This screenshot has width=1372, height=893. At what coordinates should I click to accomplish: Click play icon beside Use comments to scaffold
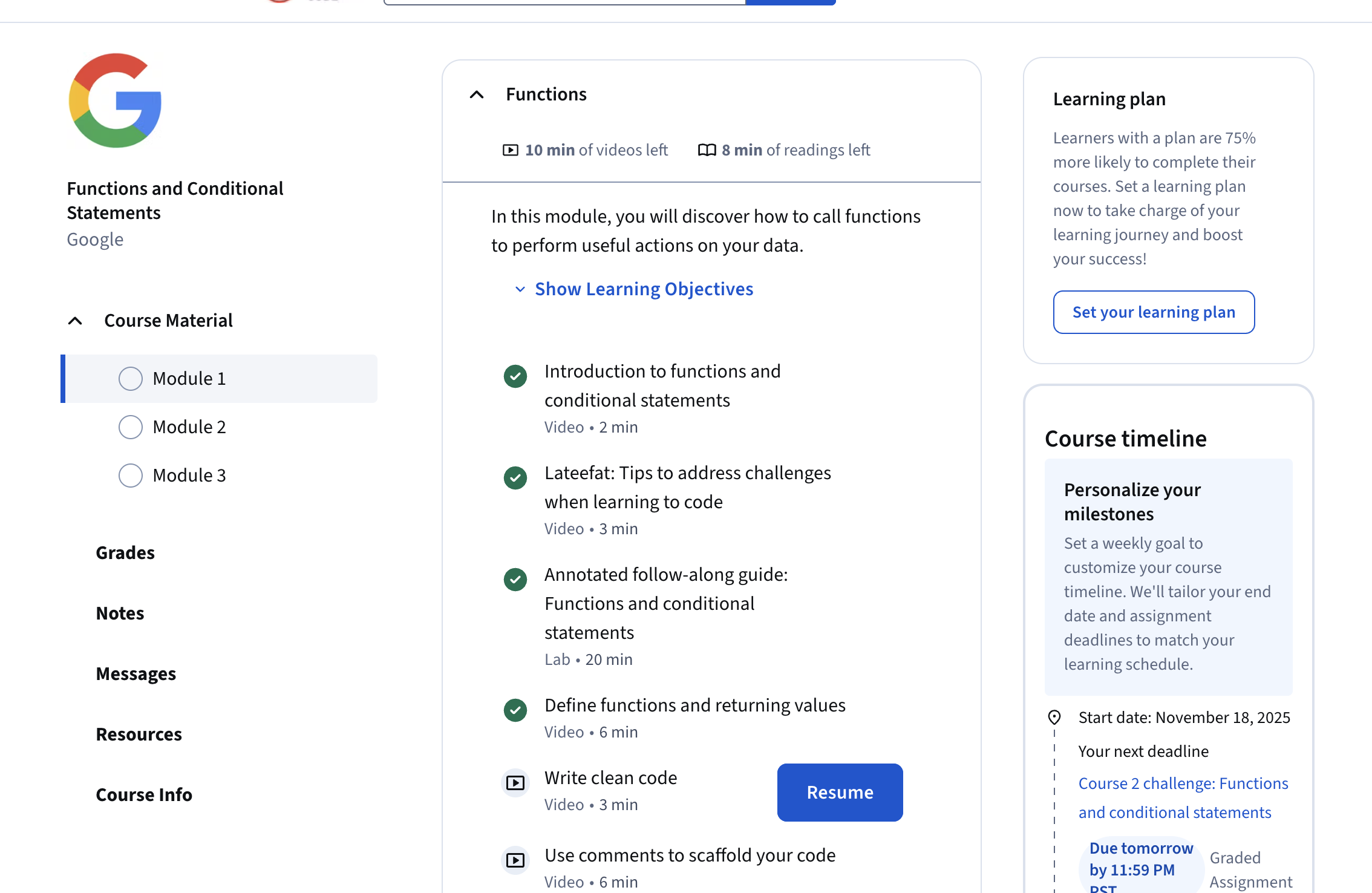coord(515,860)
